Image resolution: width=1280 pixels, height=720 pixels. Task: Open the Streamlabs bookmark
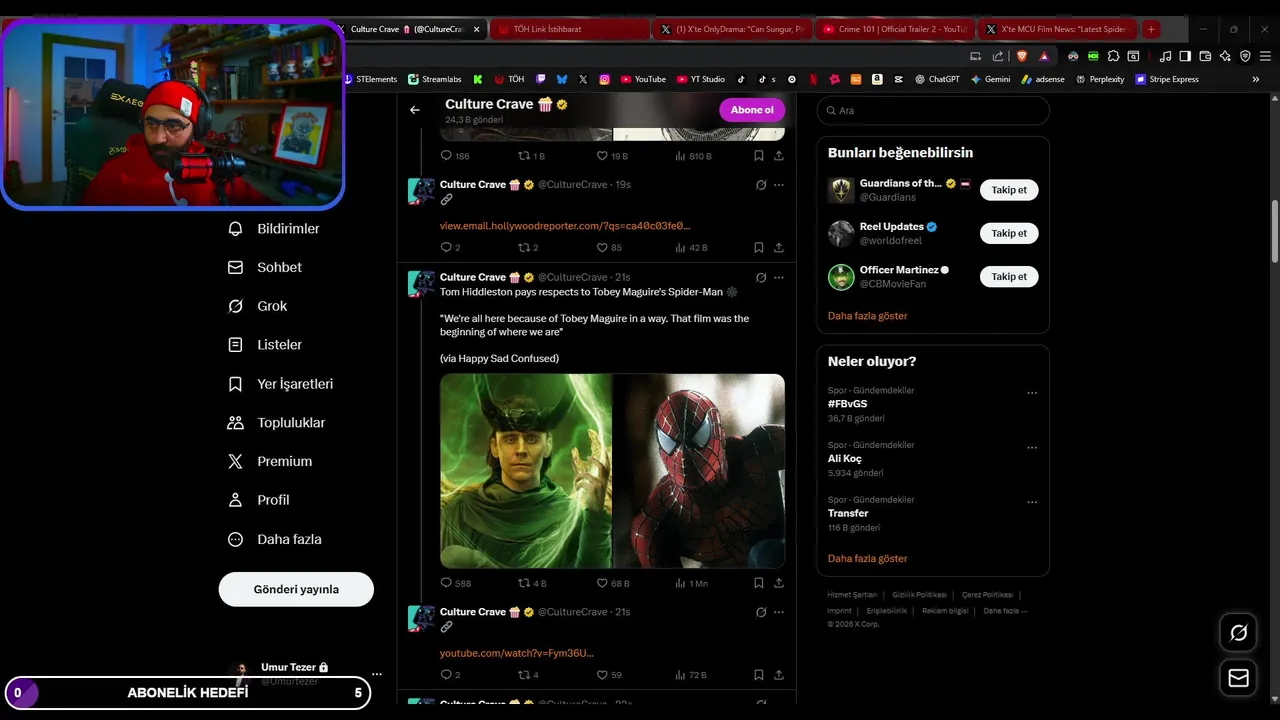pyautogui.click(x=435, y=79)
